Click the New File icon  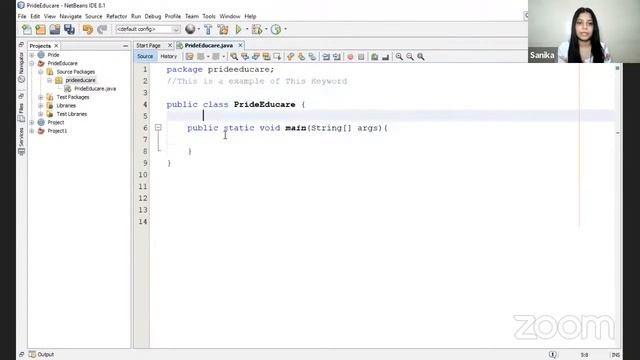pyautogui.click(x=27, y=29)
